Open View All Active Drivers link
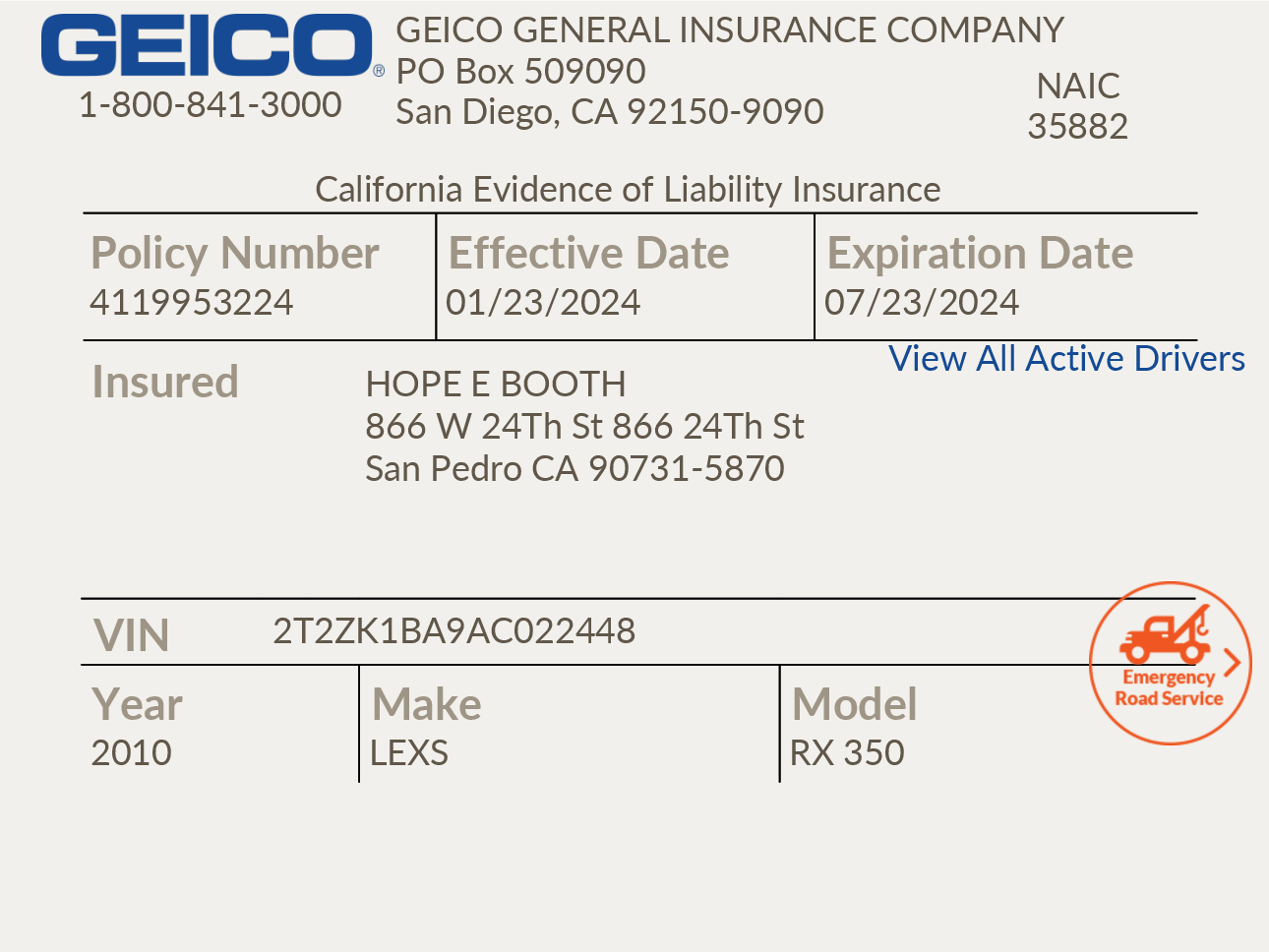The image size is (1269, 952). pos(1066,359)
